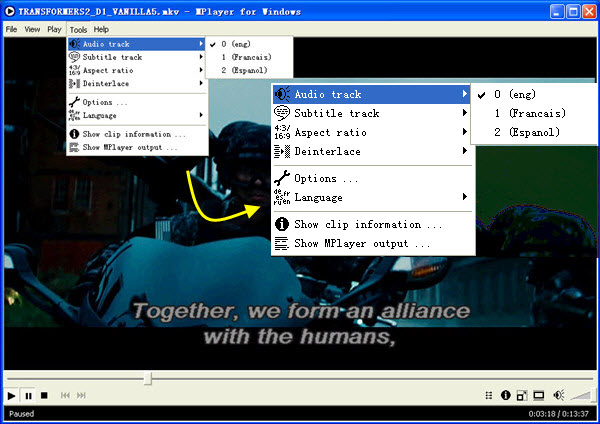600x424 pixels.
Task: Toggle fullscreen icon in control bar
Action: click(539, 395)
